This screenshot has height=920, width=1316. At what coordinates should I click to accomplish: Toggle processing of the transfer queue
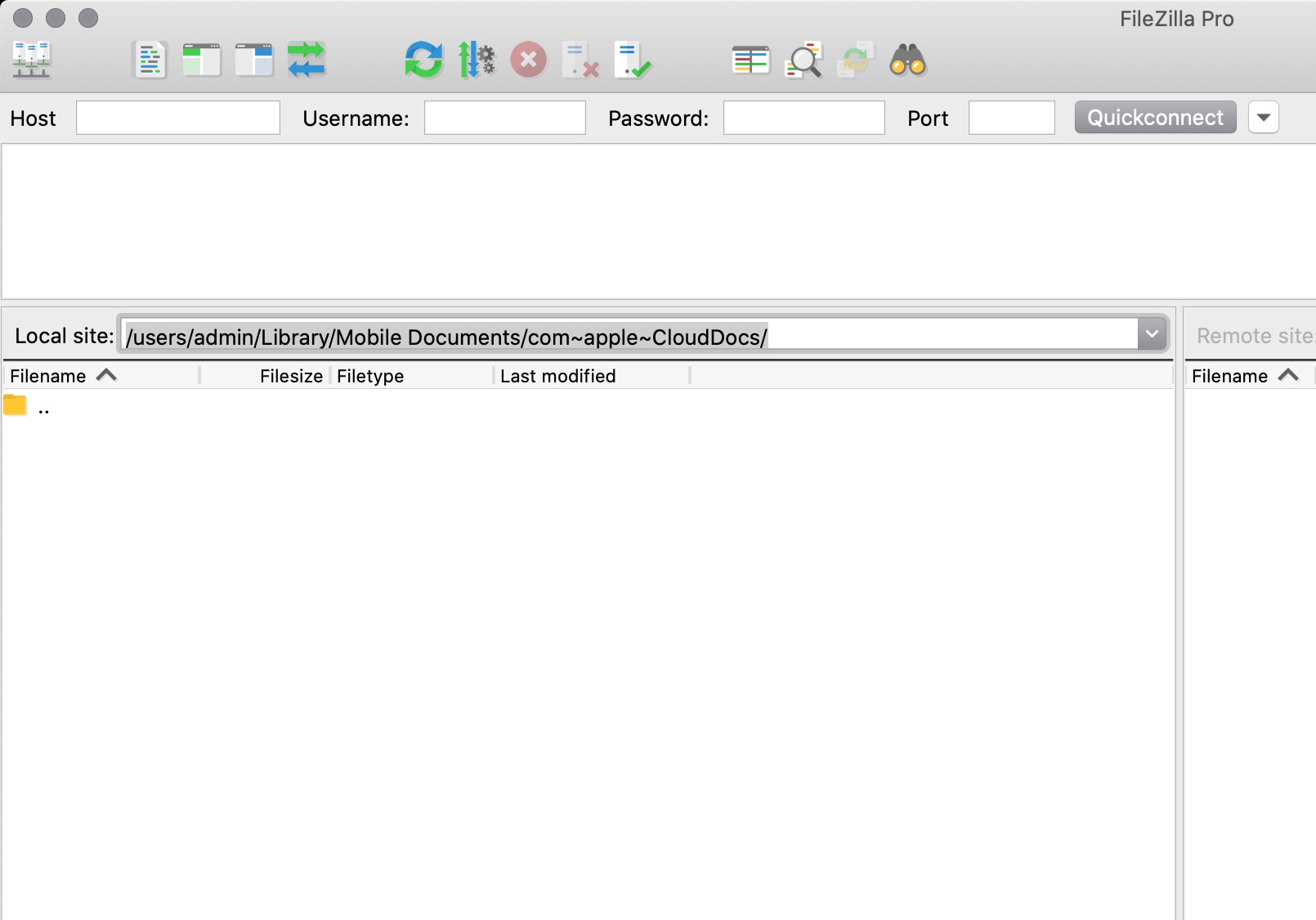click(477, 60)
